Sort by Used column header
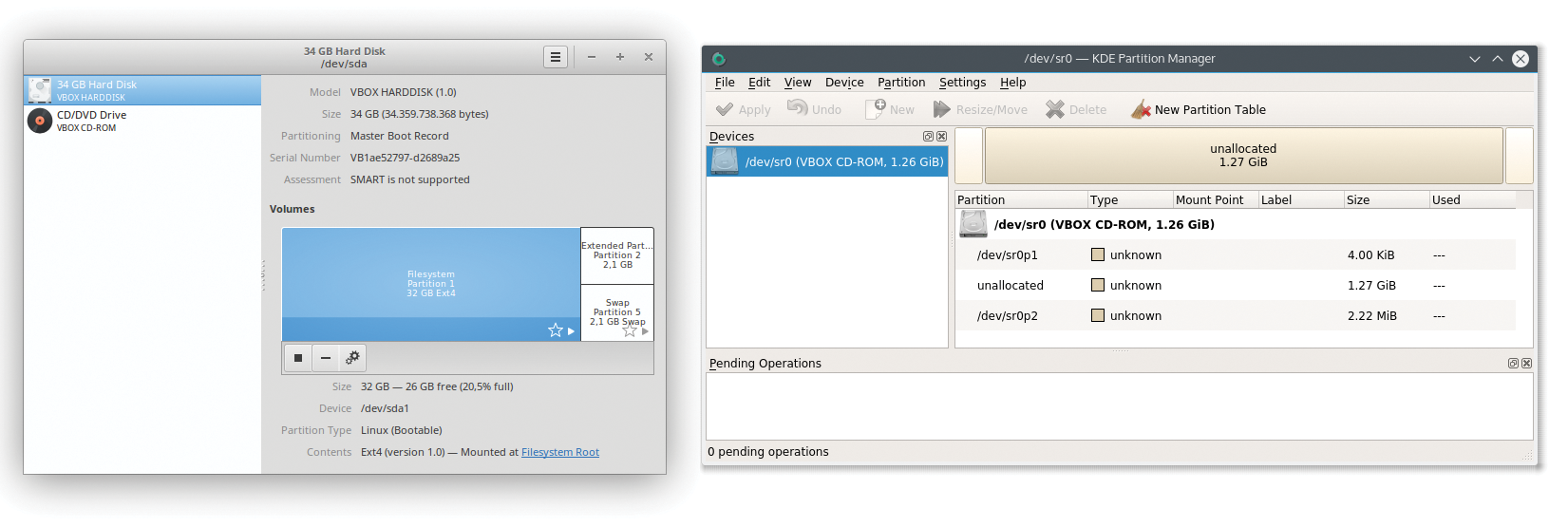Viewport: 1568px width, 527px height. pyautogui.click(x=1472, y=199)
